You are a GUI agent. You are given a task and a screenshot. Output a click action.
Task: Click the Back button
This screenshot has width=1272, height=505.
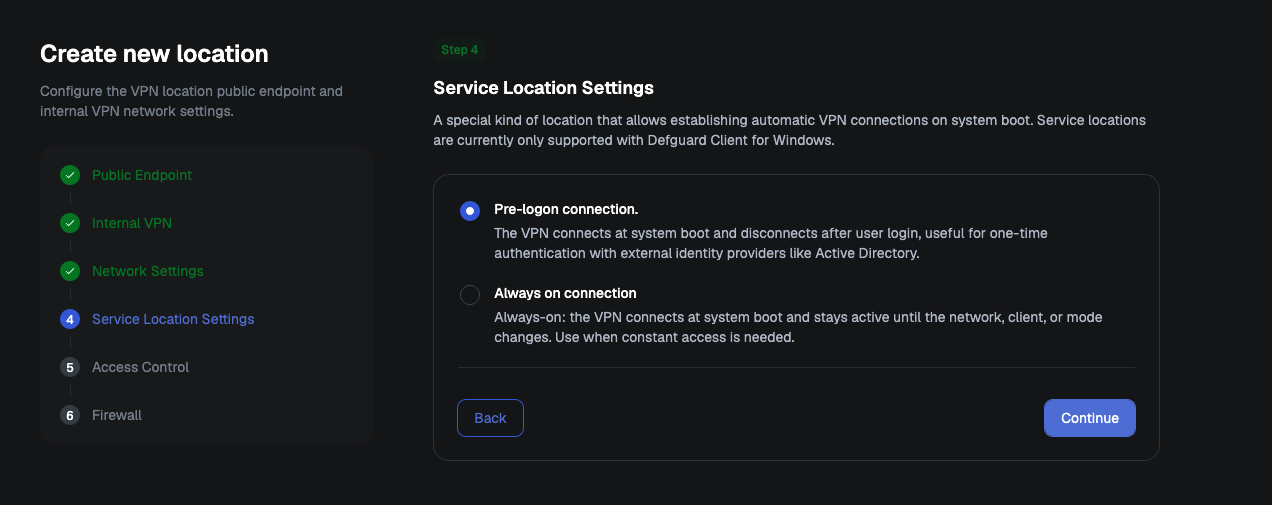(490, 418)
